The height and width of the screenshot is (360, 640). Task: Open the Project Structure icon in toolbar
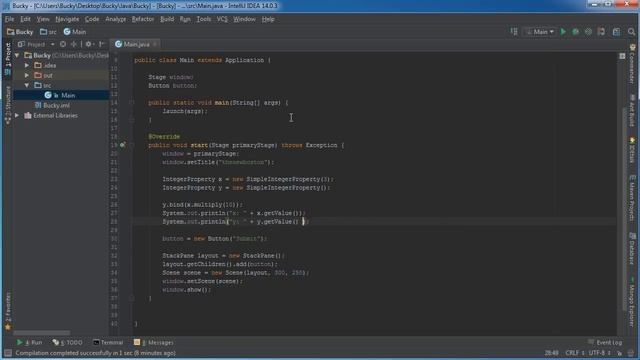pos(616,31)
